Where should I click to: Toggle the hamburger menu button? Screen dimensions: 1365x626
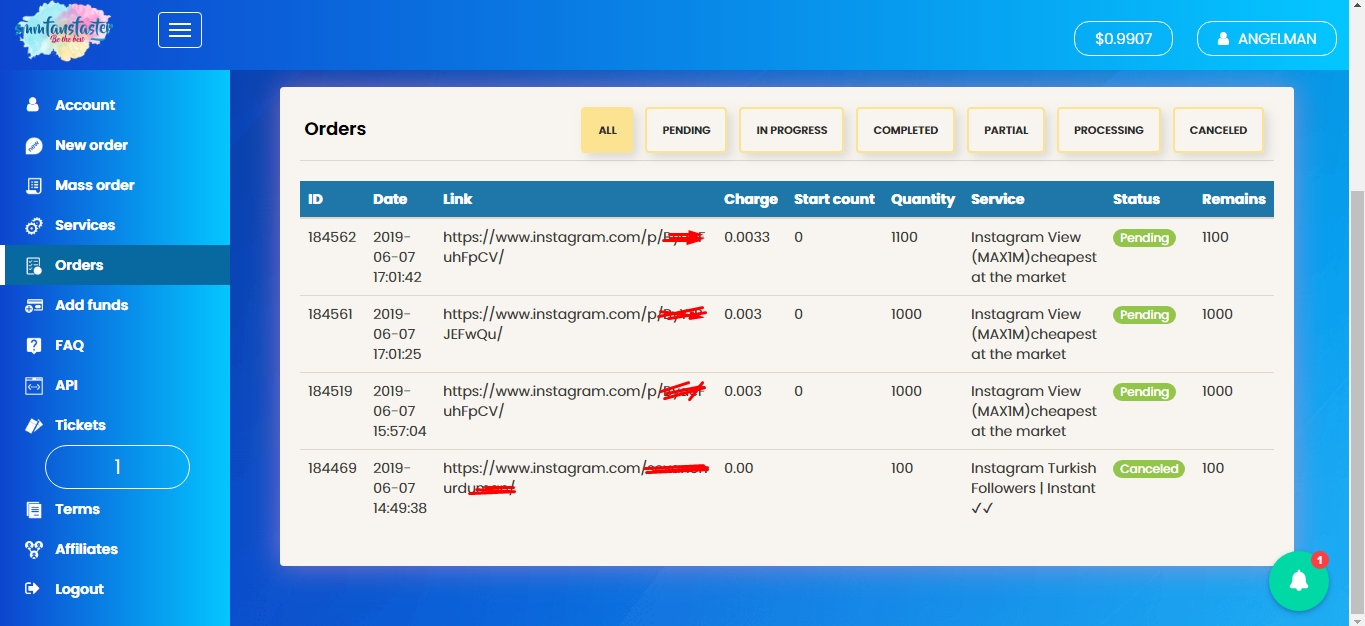[x=180, y=30]
